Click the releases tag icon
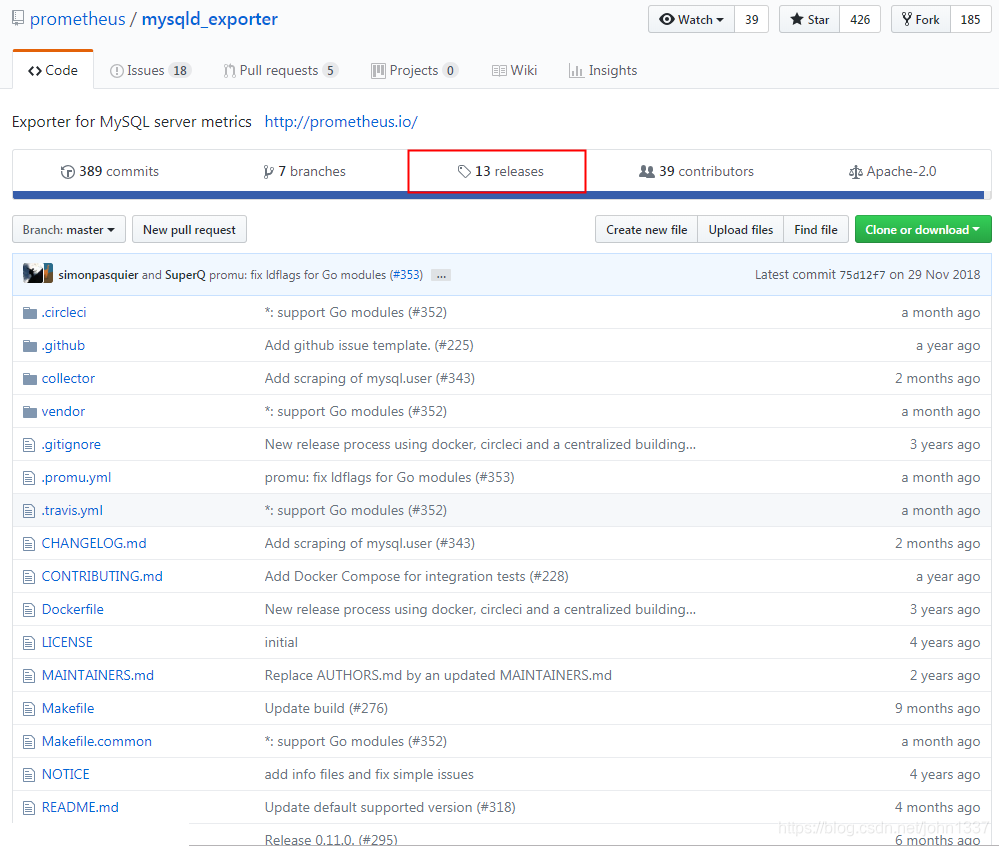999x846 pixels. 464,171
